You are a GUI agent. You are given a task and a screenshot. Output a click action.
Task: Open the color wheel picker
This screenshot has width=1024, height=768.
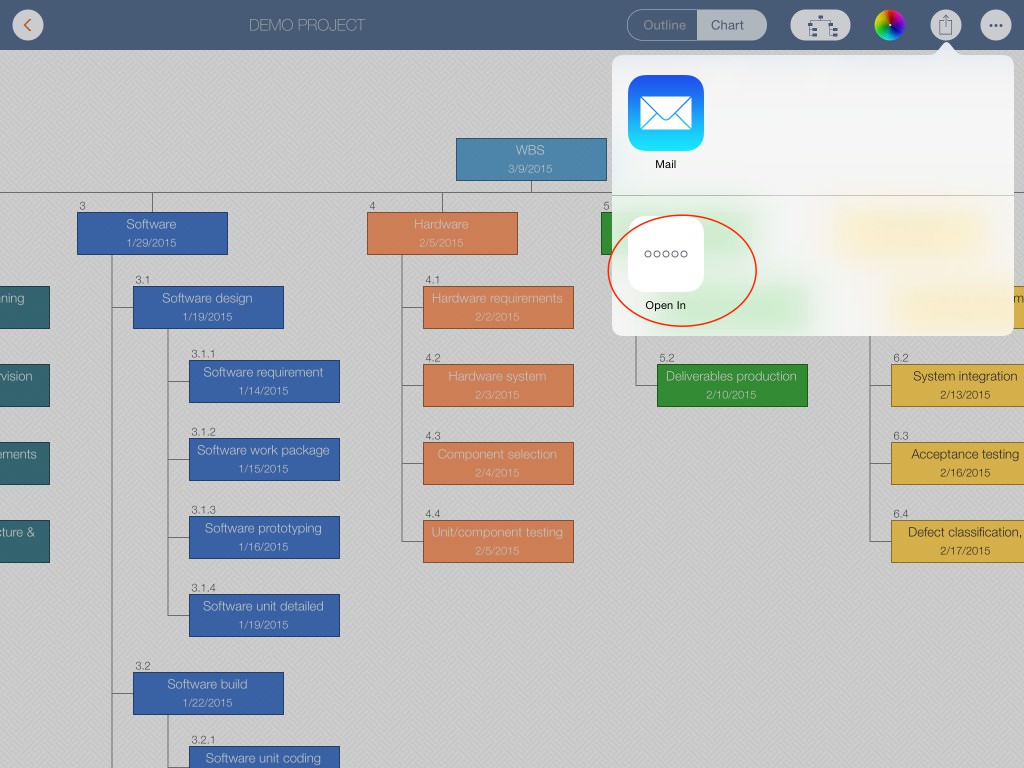coord(889,25)
